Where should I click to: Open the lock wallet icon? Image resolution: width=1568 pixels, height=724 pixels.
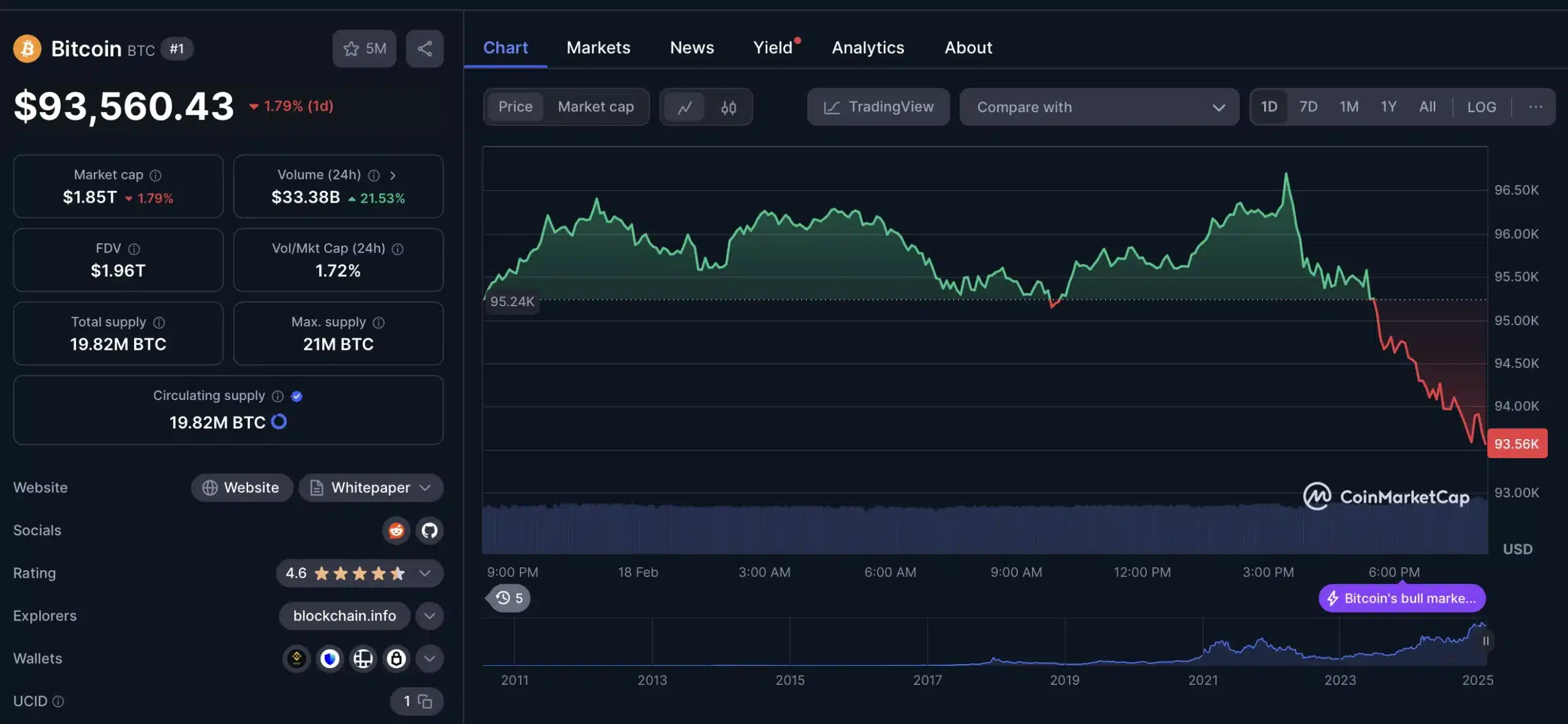pos(396,658)
